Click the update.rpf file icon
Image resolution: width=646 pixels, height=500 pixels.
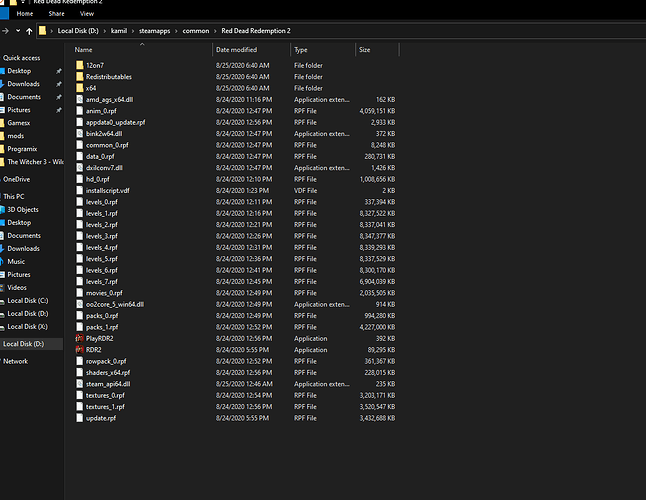click(x=80, y=418)
